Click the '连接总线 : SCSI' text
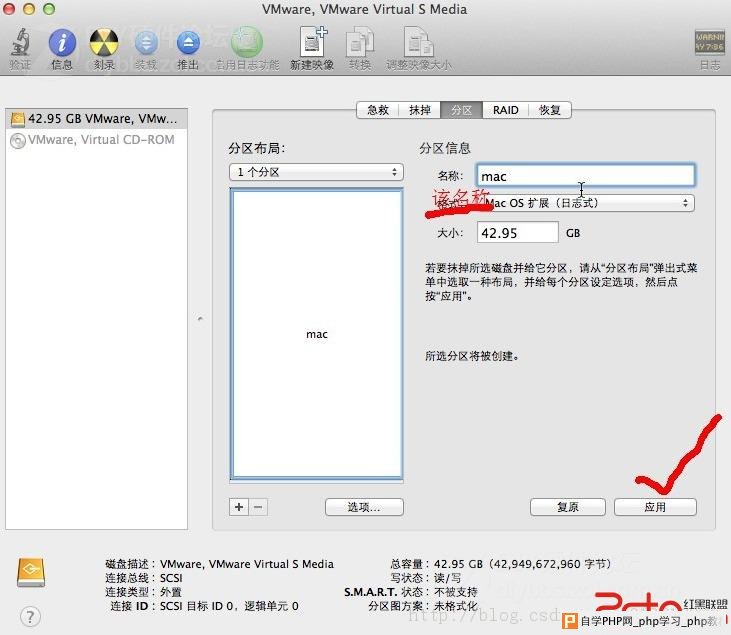The height and width of the screenshot is (635, 731). click(144, 578)
